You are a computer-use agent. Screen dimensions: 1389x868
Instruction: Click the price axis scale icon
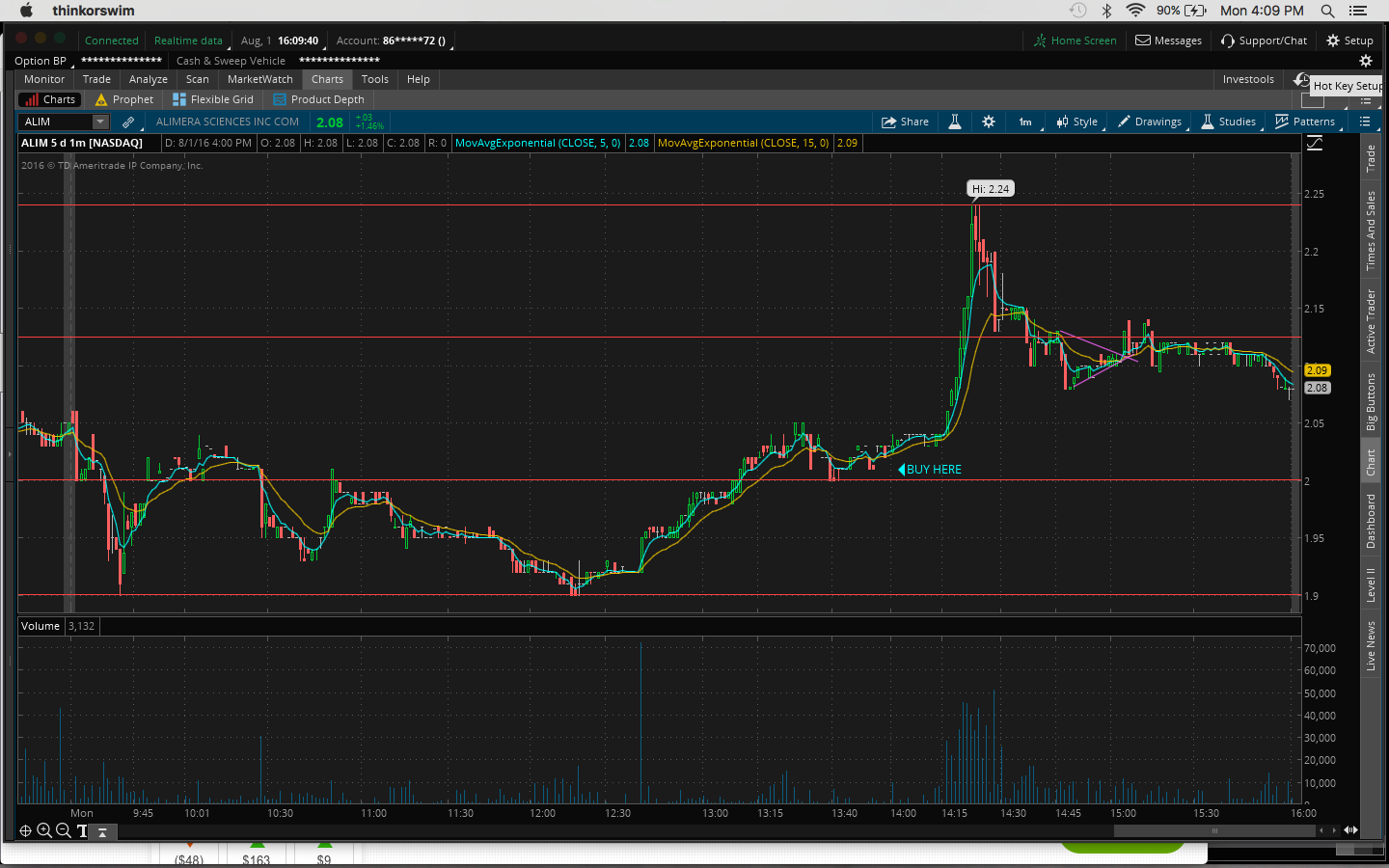coord(1315,143)
